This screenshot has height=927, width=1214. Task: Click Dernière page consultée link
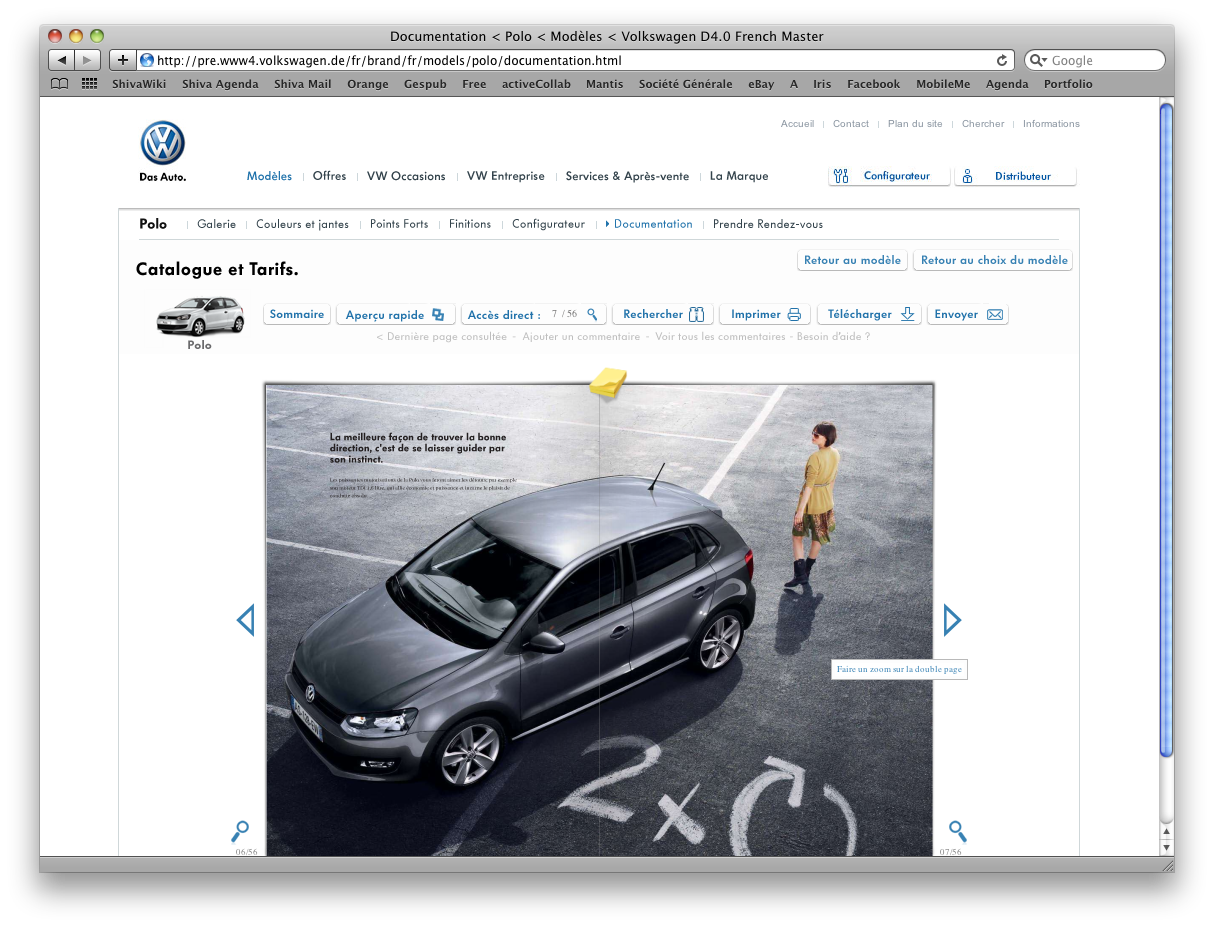pyautogui.click(x=442, y=337)
